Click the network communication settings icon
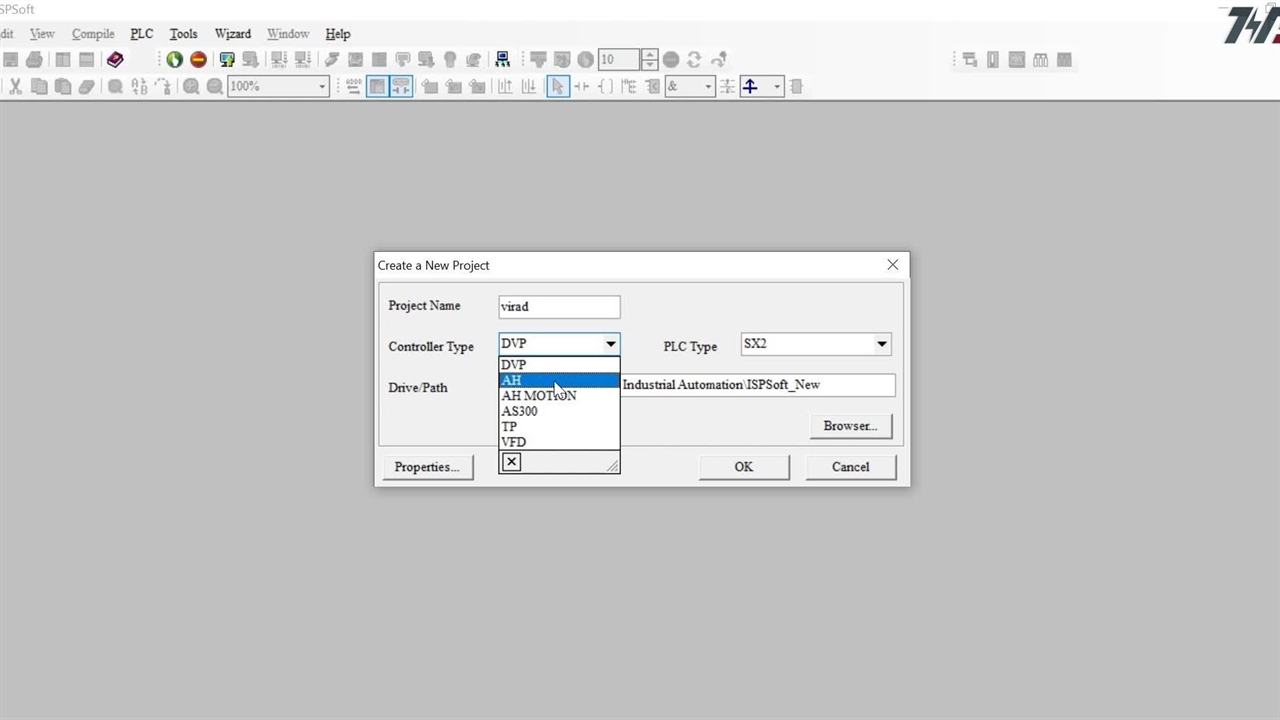The width and height of the screenshot is (1280, 720). tap(502, 60)
